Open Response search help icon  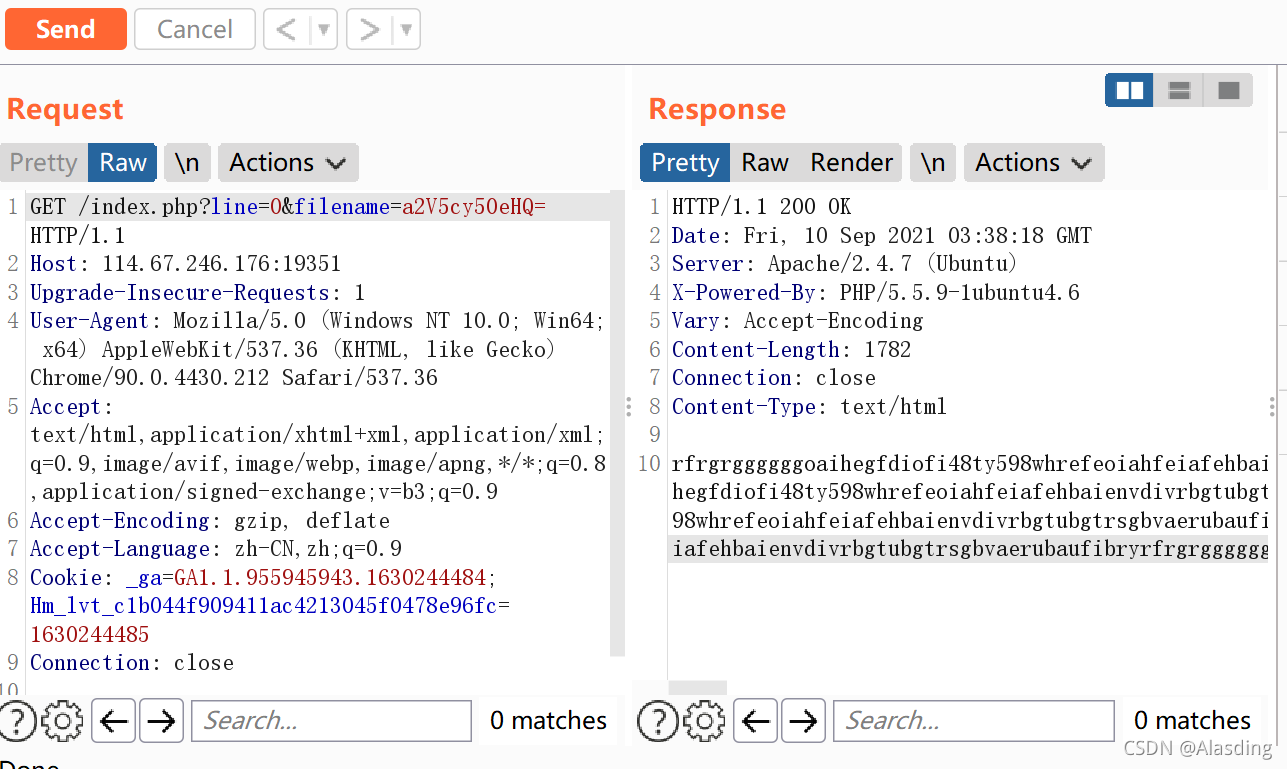coord(657,720)
